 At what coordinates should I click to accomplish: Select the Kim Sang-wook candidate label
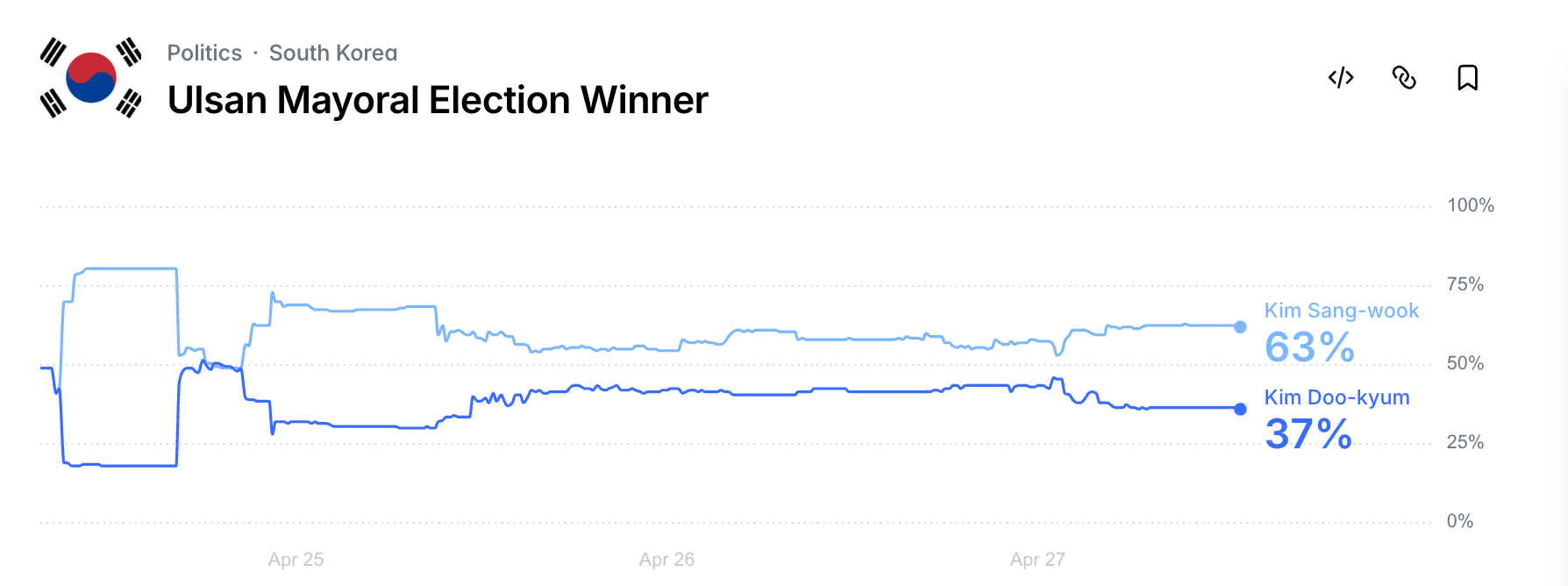coord(1341,311)
